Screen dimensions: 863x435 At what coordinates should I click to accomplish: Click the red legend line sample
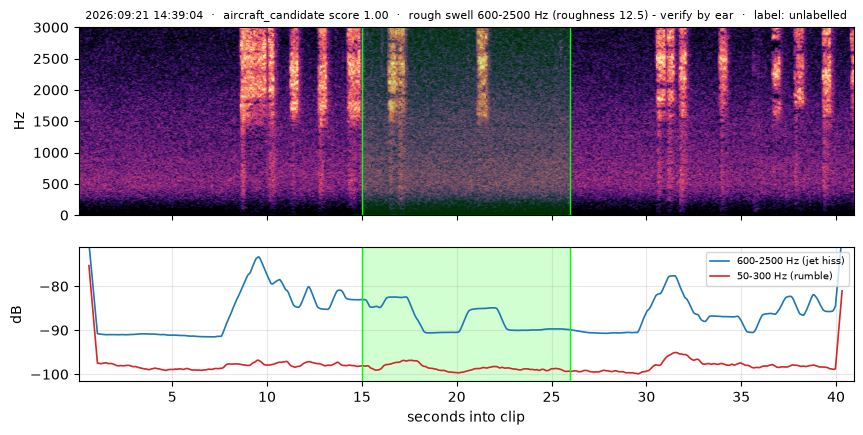coord(721,276)
